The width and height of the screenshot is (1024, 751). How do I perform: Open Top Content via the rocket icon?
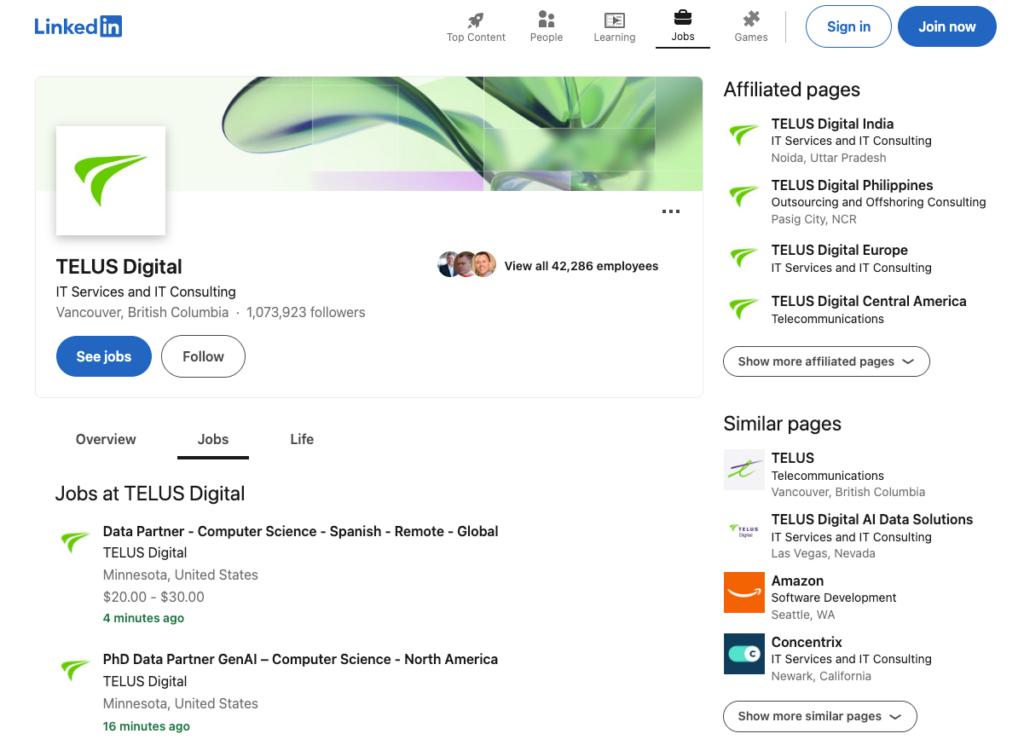point(475,20)
